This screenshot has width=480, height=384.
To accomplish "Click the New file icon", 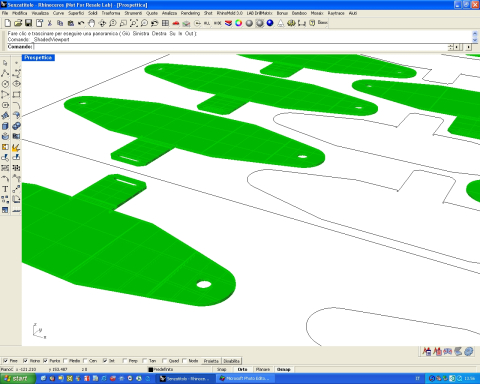I will pos(7,23).
